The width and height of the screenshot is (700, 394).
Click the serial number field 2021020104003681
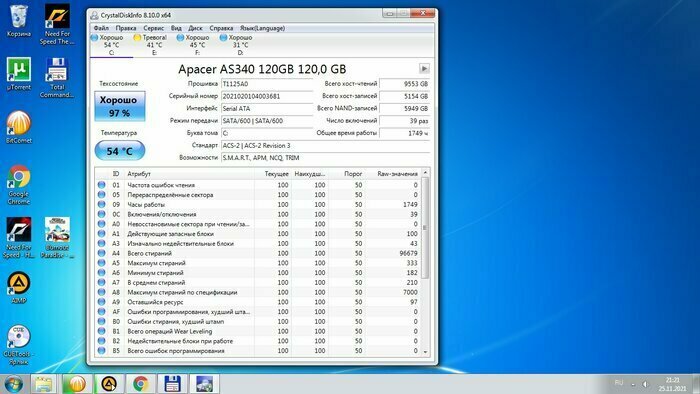click(267, 96)
